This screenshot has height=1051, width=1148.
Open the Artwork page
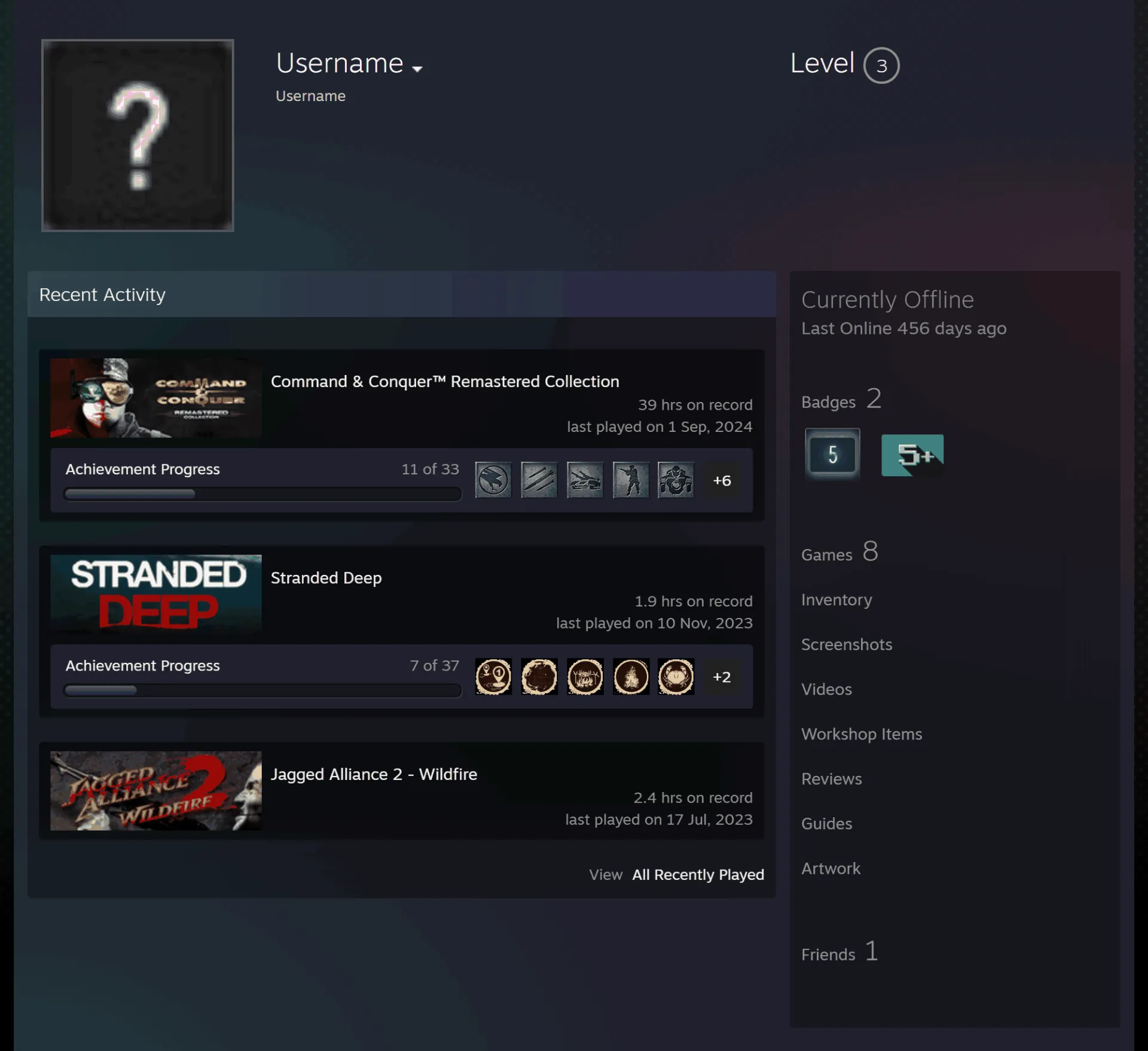click(x=831, y=869)
